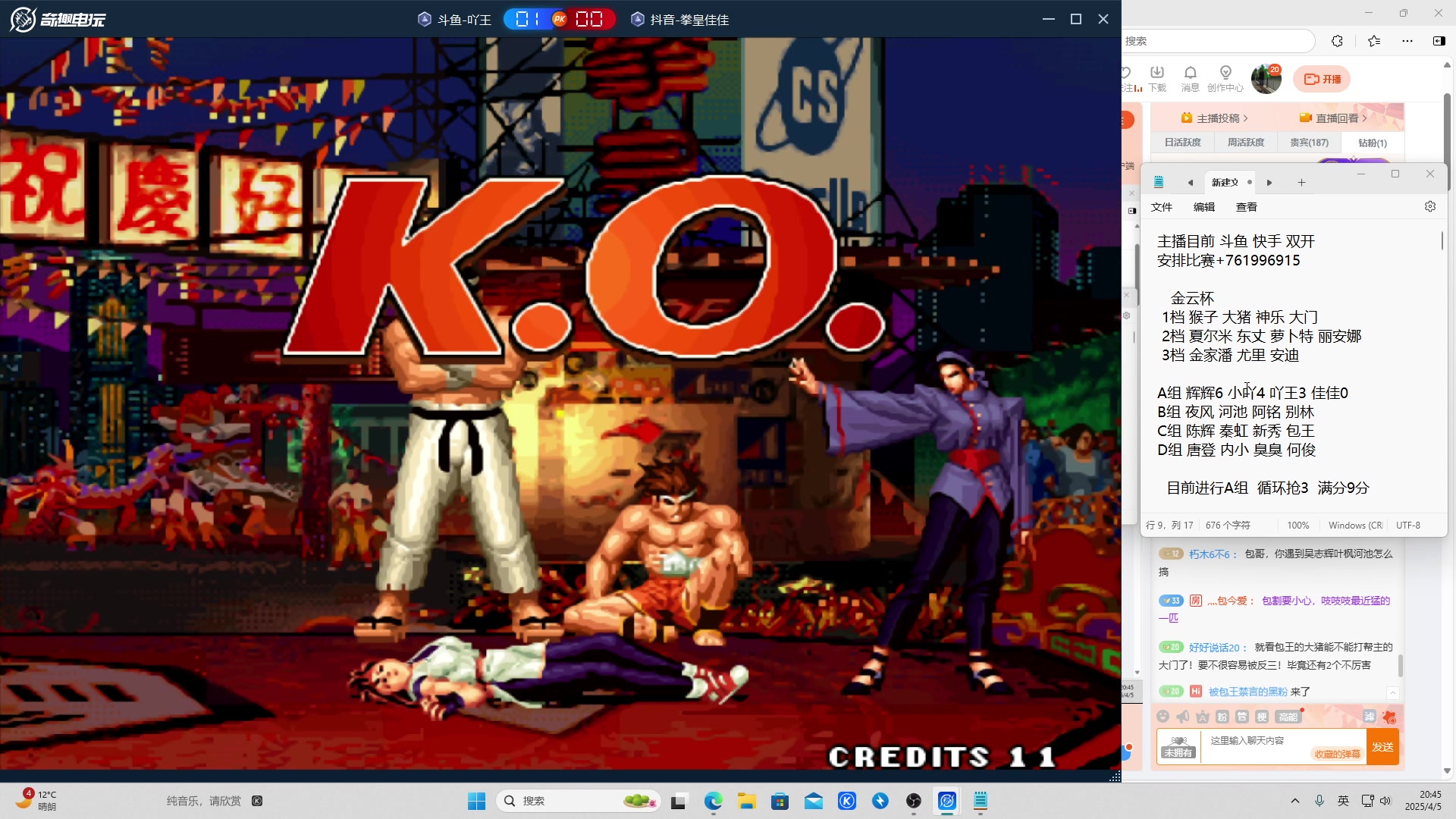Add a new Notepad tab
1456x819 pixels.
tap(1301, 183)
